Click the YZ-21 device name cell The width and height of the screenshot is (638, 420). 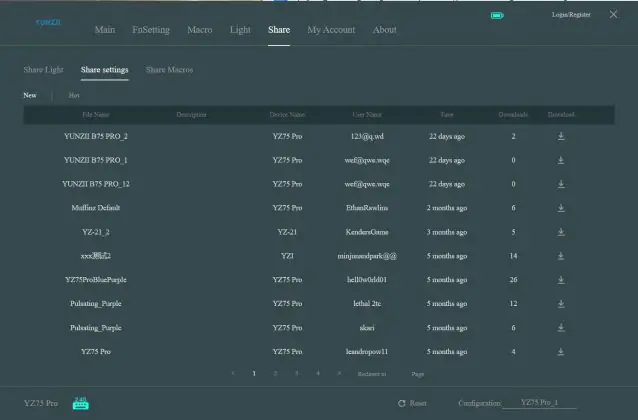point(287,232)
